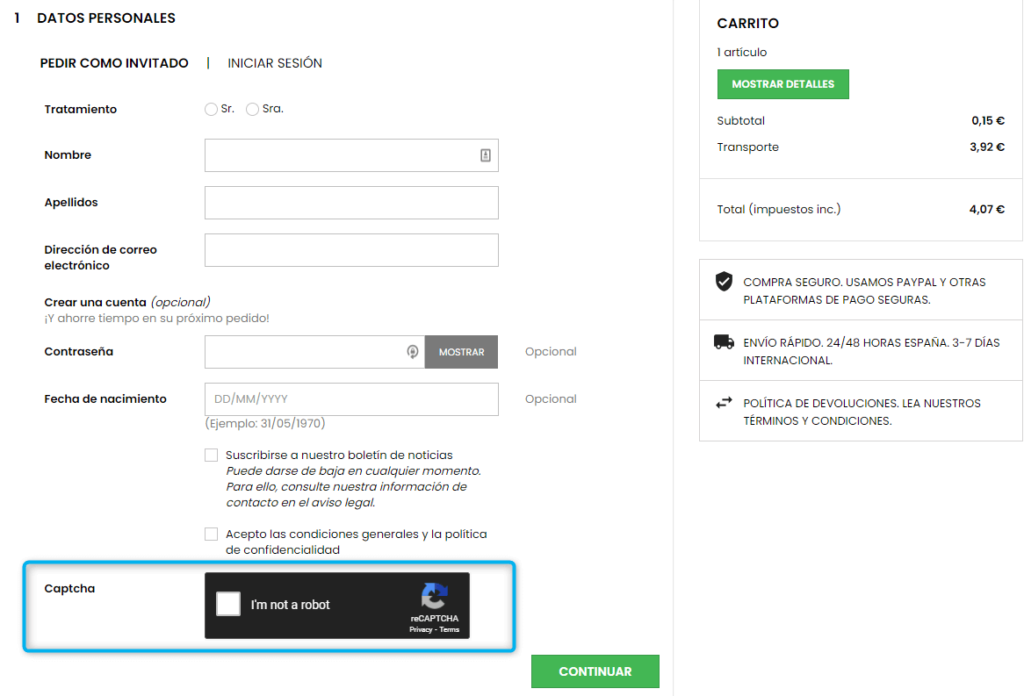Image resolution: width=1024 pixels, height=696 pixels.
Task: Open the reCAPTCHA Privacy link
Action: 421,629
